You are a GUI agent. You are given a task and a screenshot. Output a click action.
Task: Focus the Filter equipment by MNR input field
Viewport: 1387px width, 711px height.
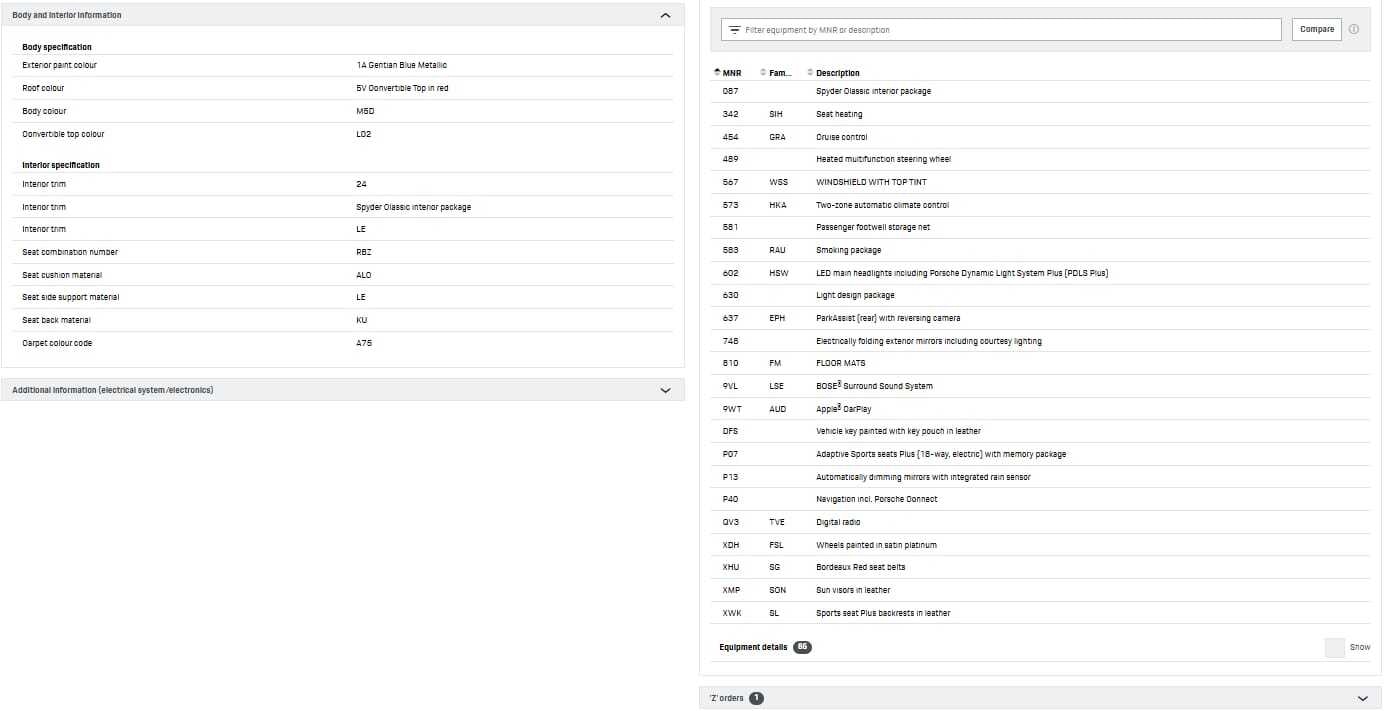point(1001,30)
